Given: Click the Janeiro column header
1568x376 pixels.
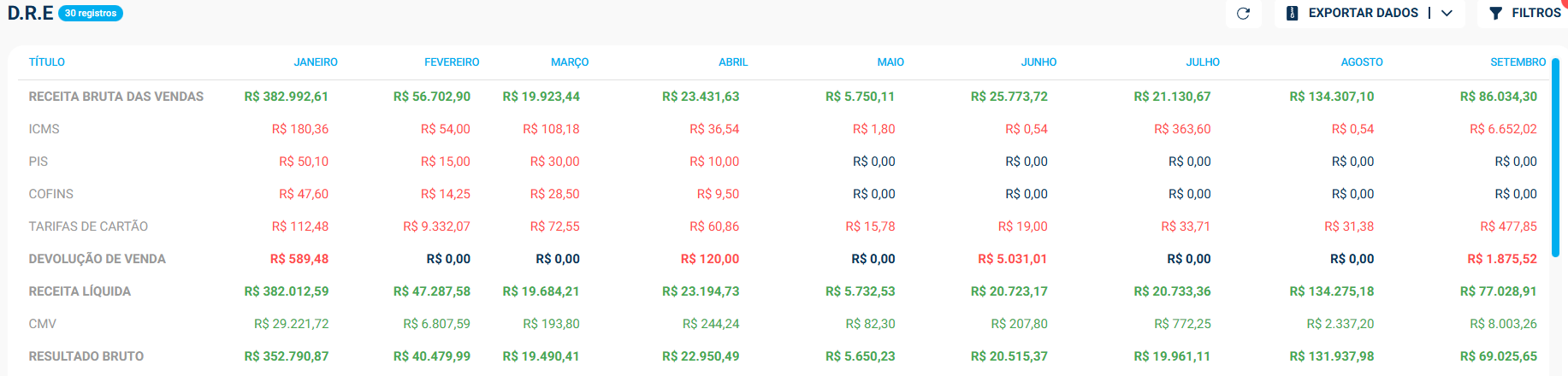Looking at the screenshot, I should (316, 62).
